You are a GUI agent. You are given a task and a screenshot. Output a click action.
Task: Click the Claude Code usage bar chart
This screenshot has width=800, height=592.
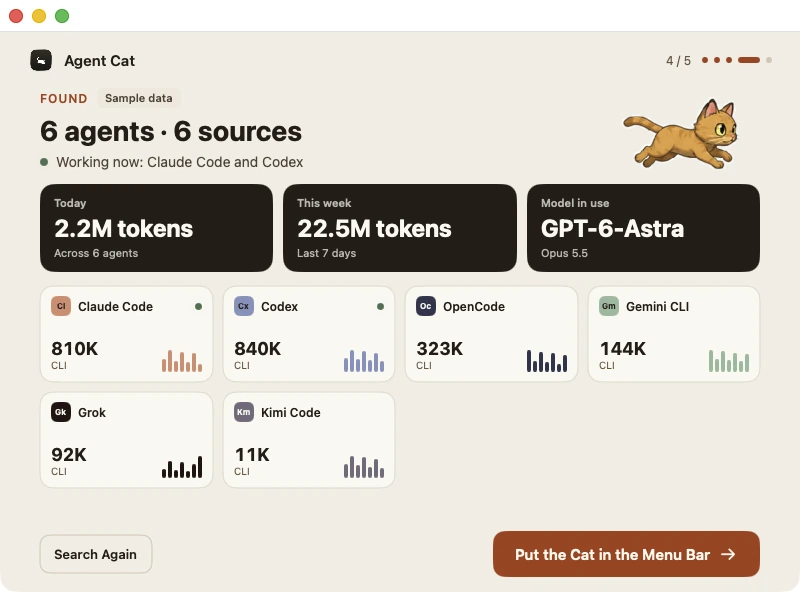pyautogui.click(x=182, y=361)
